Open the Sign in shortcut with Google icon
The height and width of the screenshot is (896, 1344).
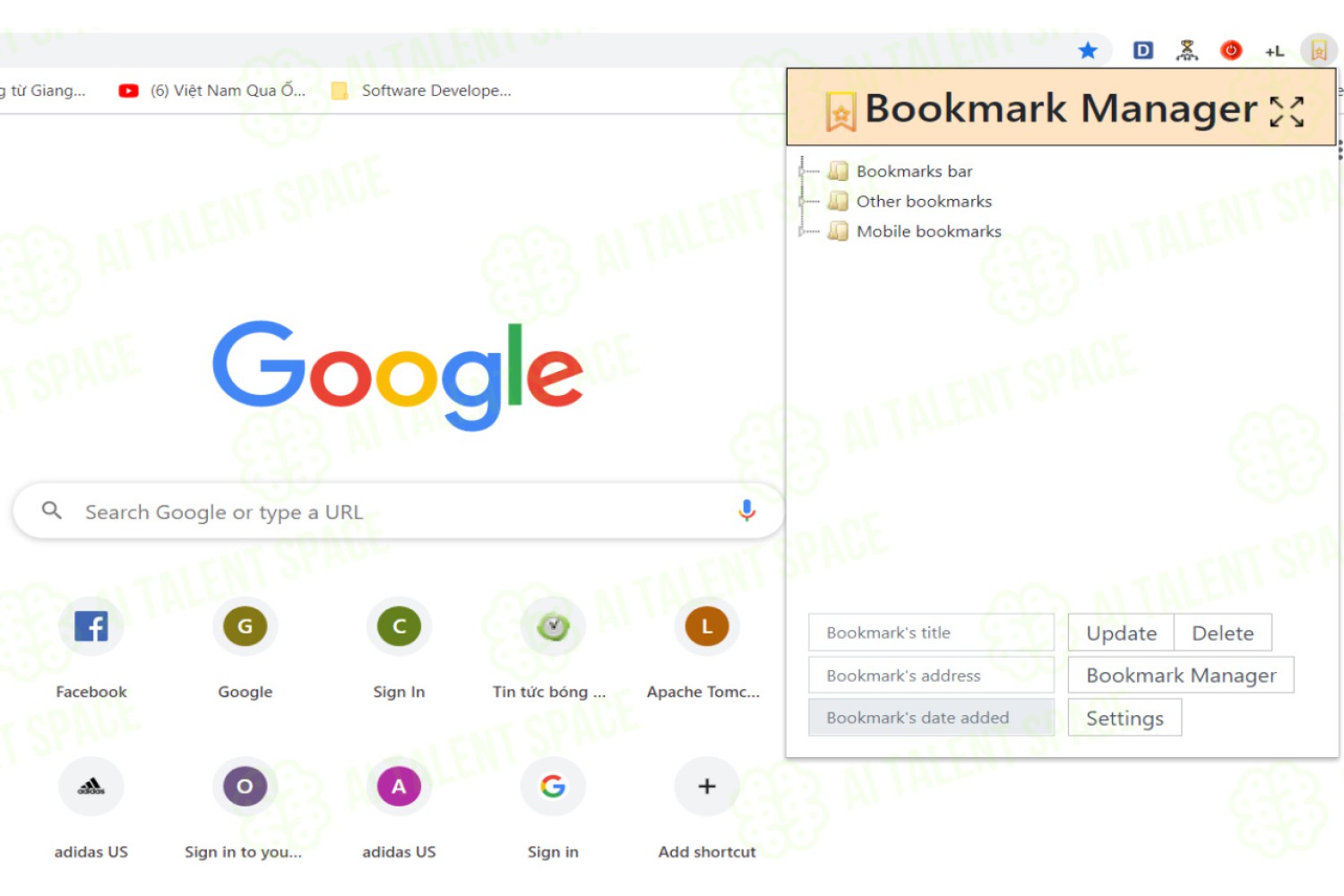(552, 808)
